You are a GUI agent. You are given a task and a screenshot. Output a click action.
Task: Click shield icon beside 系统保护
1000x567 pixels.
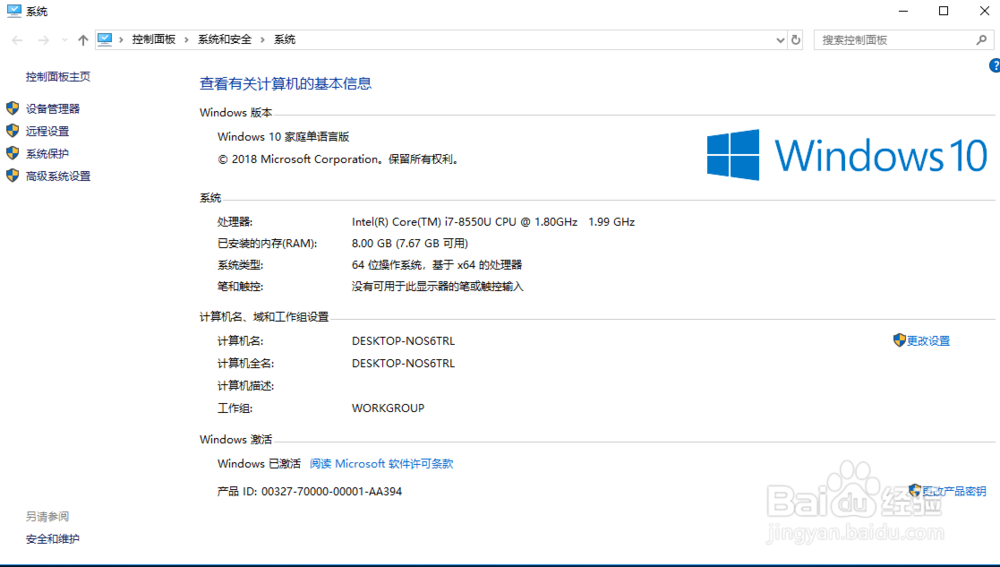pos(13,152)
